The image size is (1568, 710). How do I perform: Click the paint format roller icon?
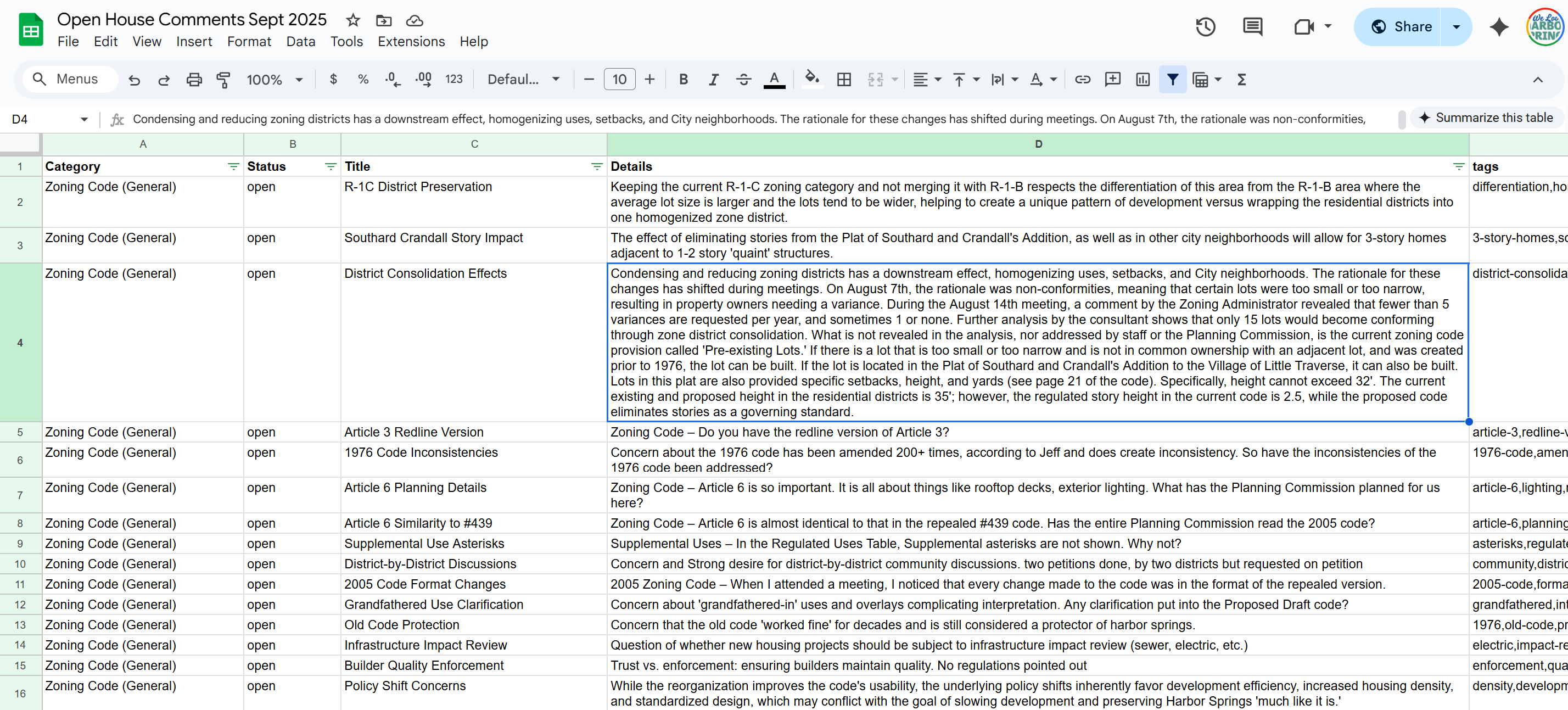click(223, 79)
